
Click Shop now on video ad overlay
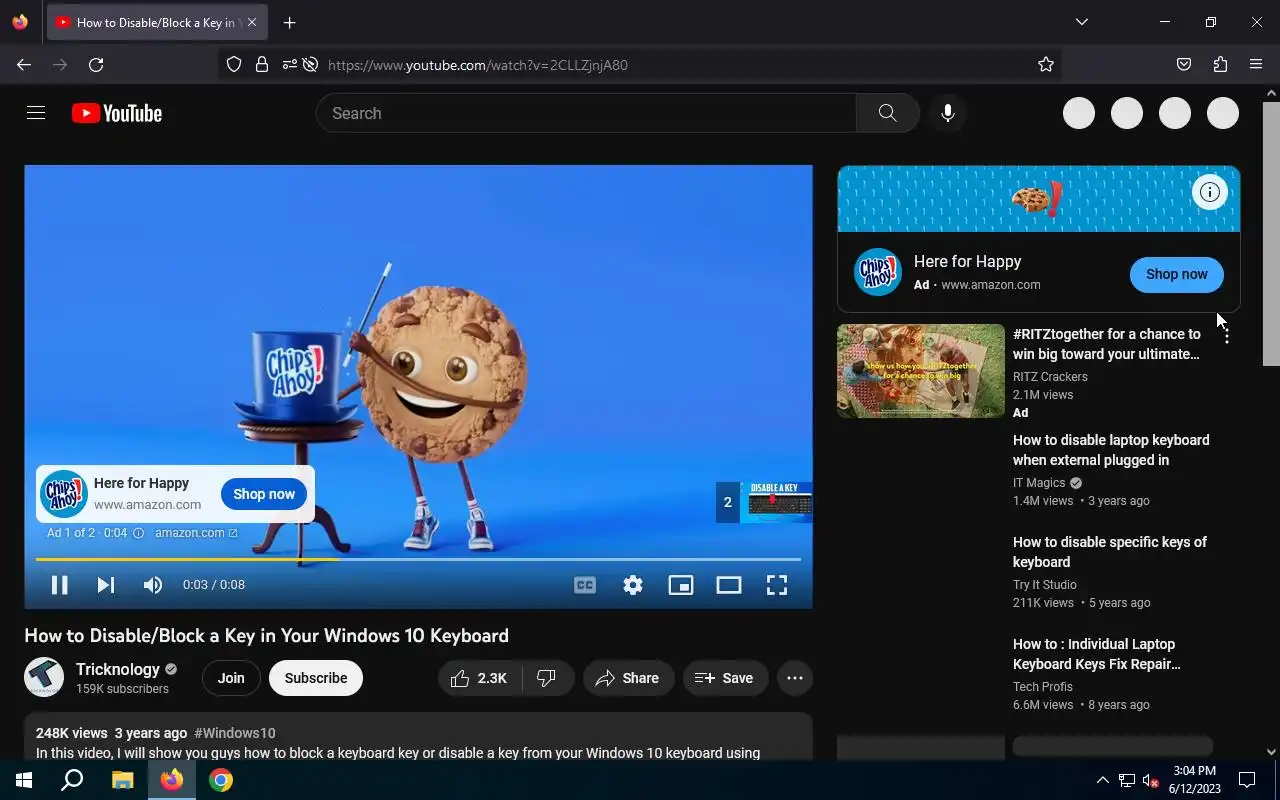(x=264, y=494)
